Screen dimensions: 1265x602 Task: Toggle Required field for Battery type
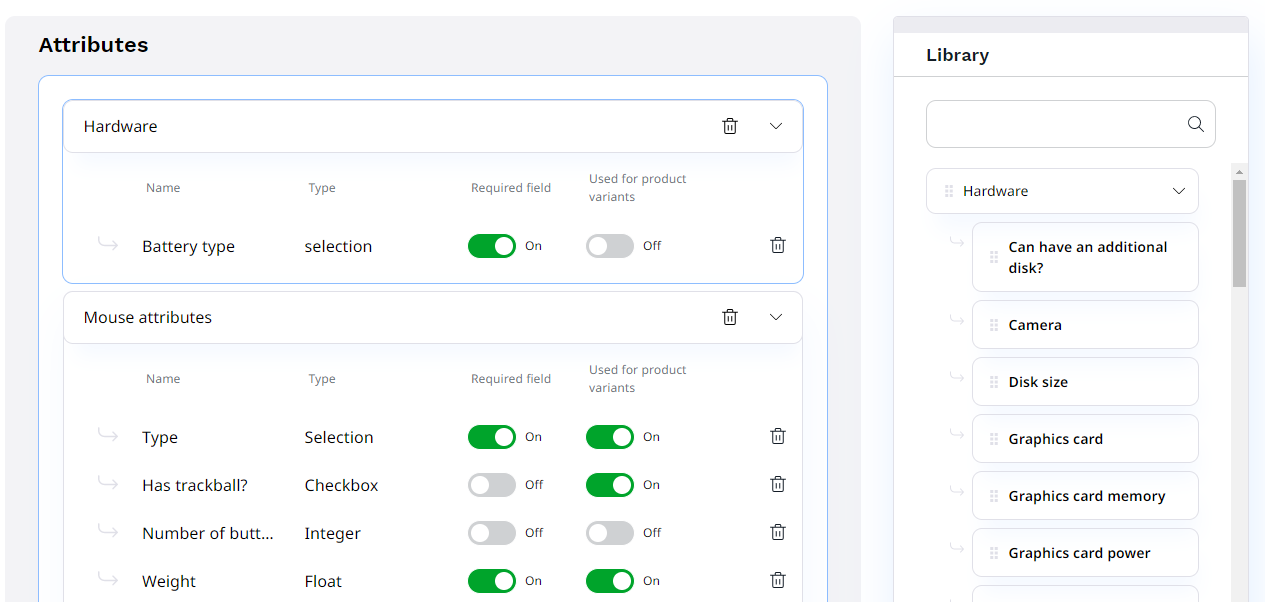tap(492, 246)
